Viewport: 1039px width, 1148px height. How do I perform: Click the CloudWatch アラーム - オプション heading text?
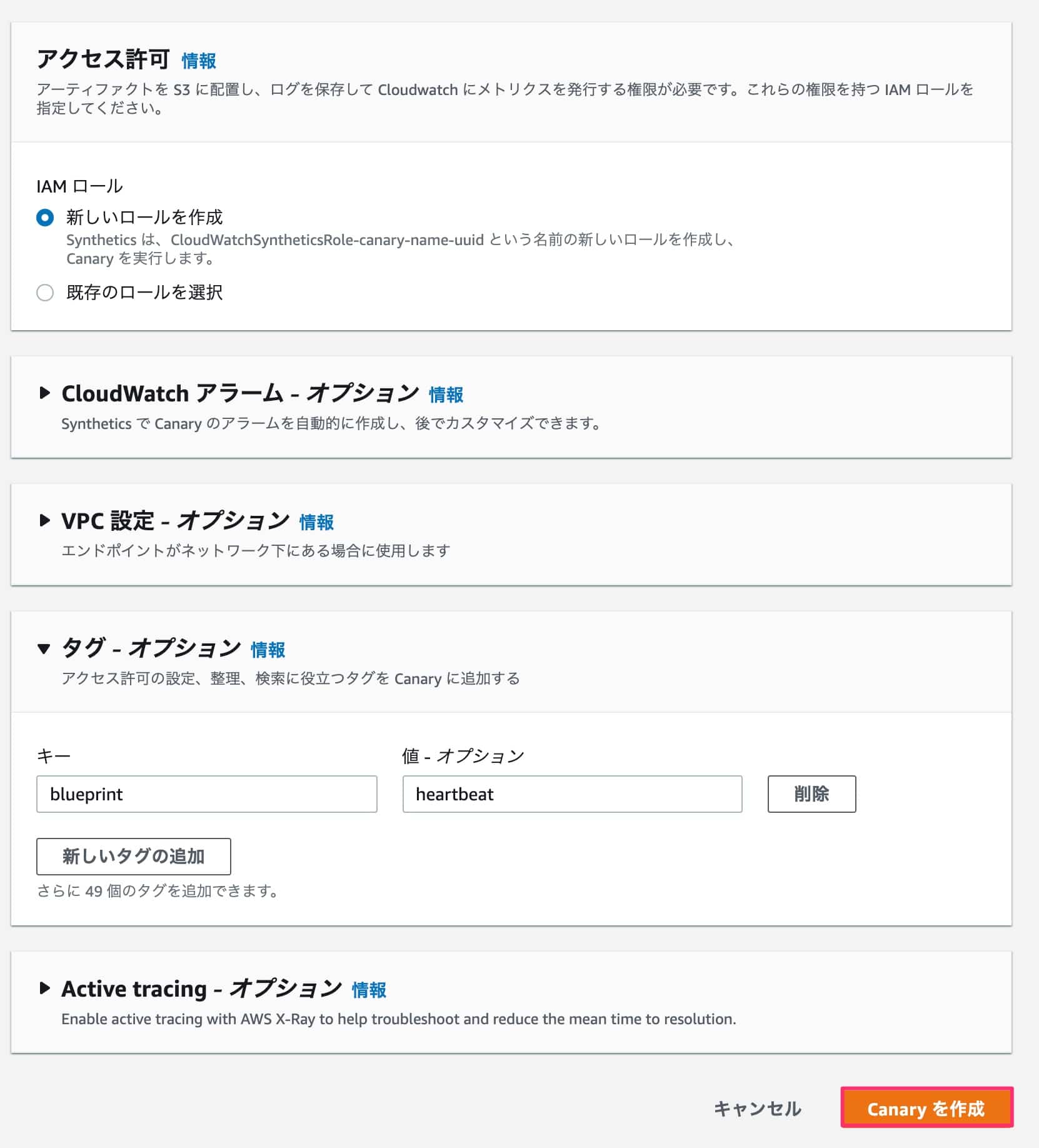pos(240,393)
